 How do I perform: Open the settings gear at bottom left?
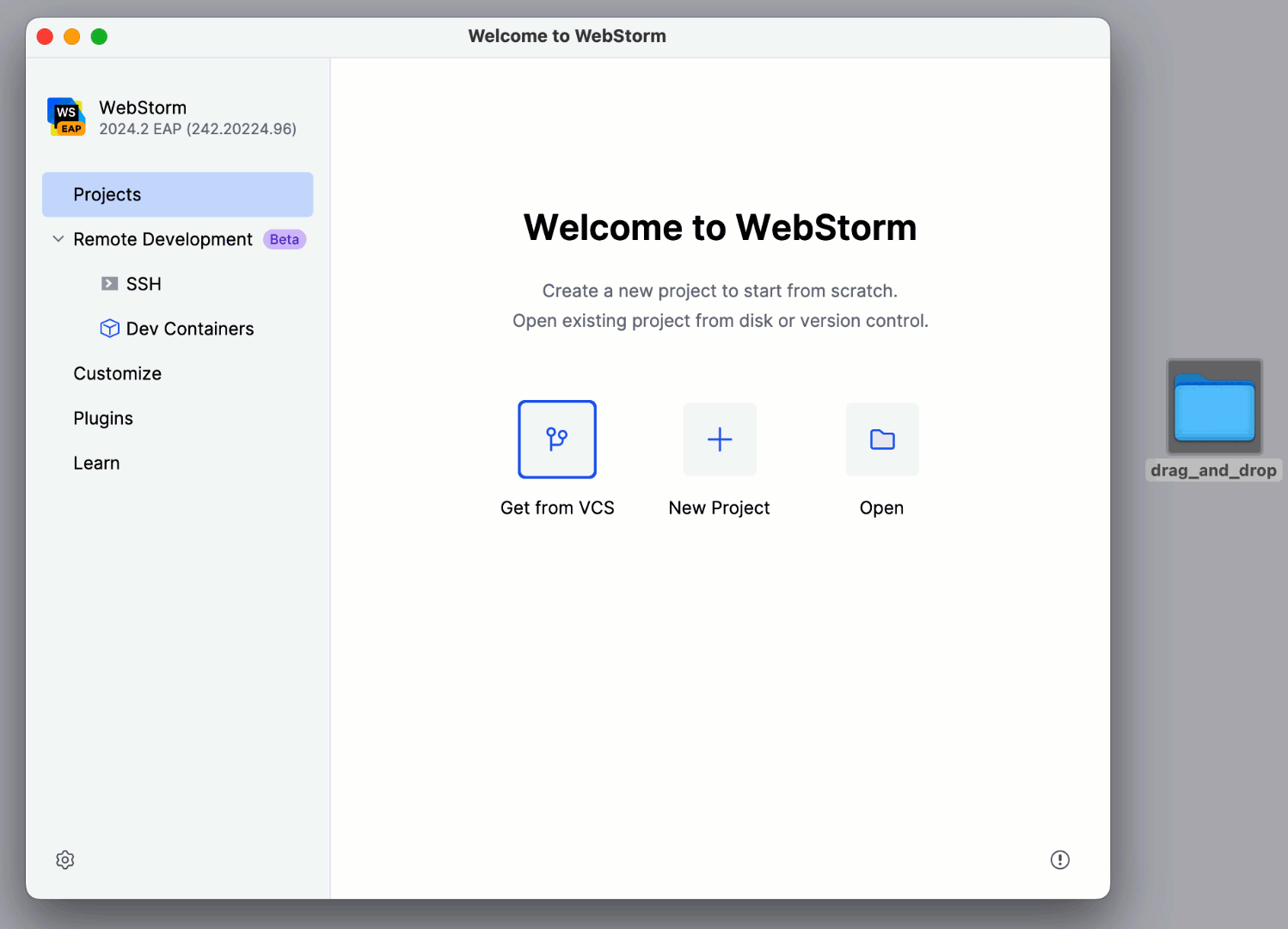coord(64,859)
